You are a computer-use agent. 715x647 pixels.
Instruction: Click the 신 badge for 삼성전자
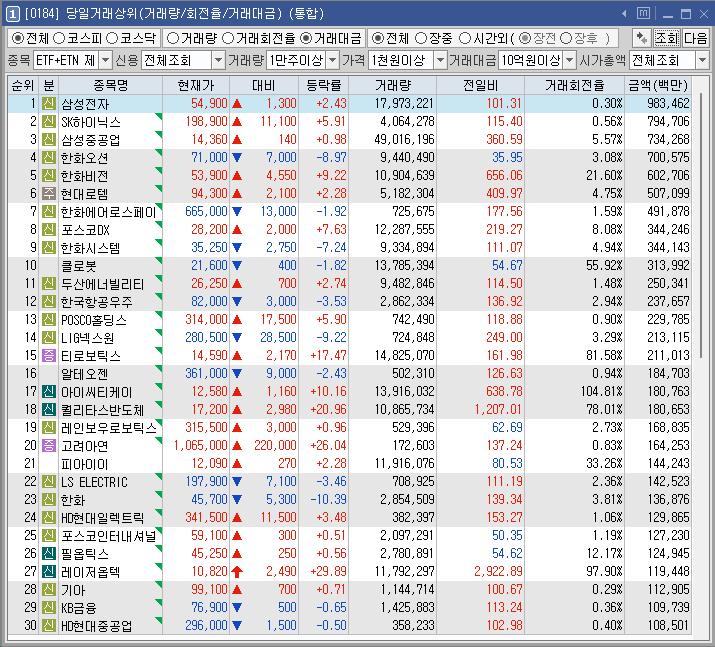49,104
